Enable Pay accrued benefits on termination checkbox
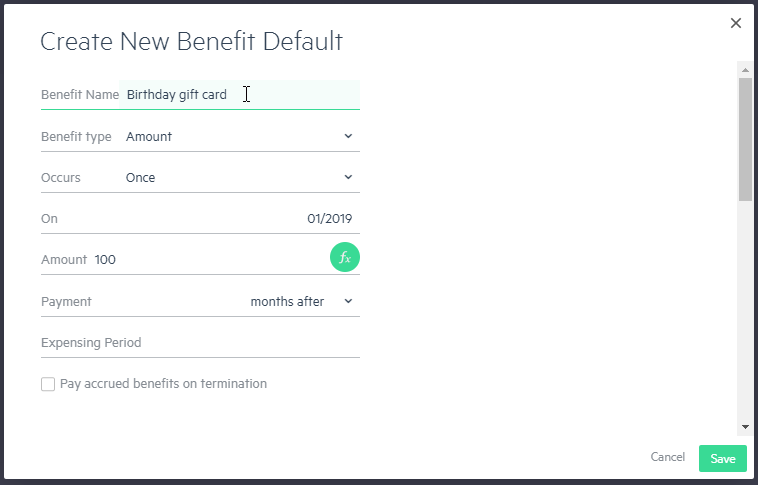This screenshot has width=758, height=485. [48, 384]
